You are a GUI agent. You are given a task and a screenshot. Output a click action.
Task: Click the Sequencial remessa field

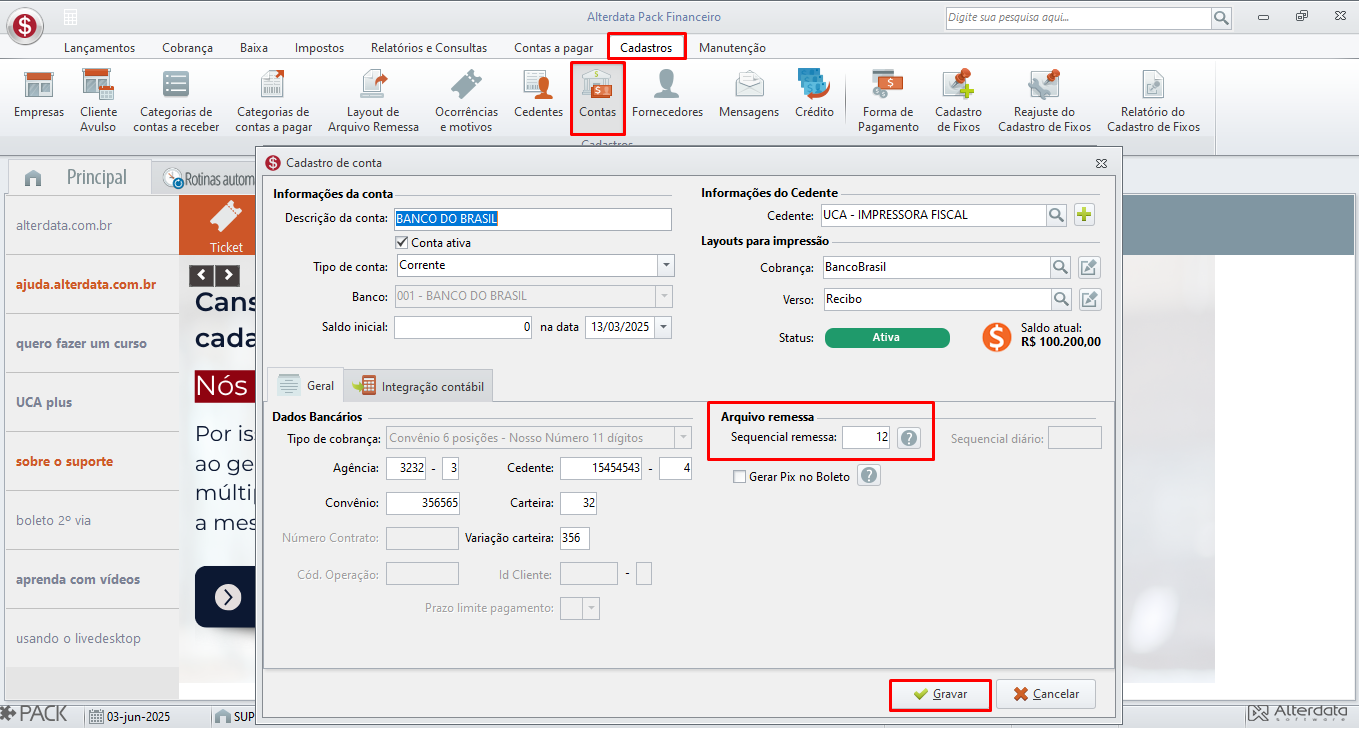866,437
